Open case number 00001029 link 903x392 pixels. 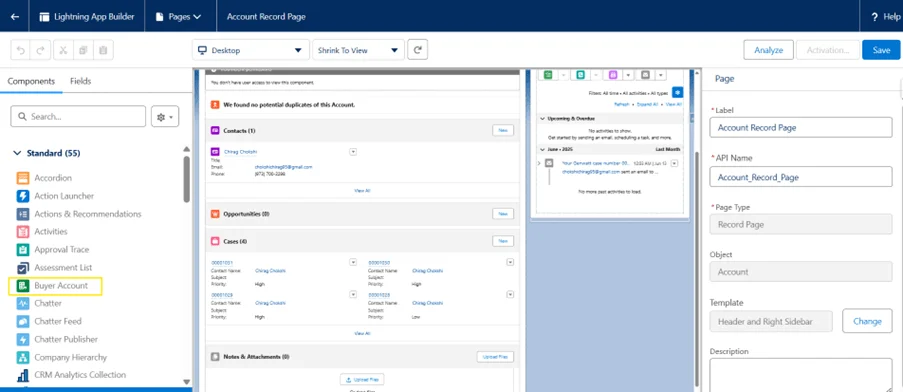click(x=221, y=294)
